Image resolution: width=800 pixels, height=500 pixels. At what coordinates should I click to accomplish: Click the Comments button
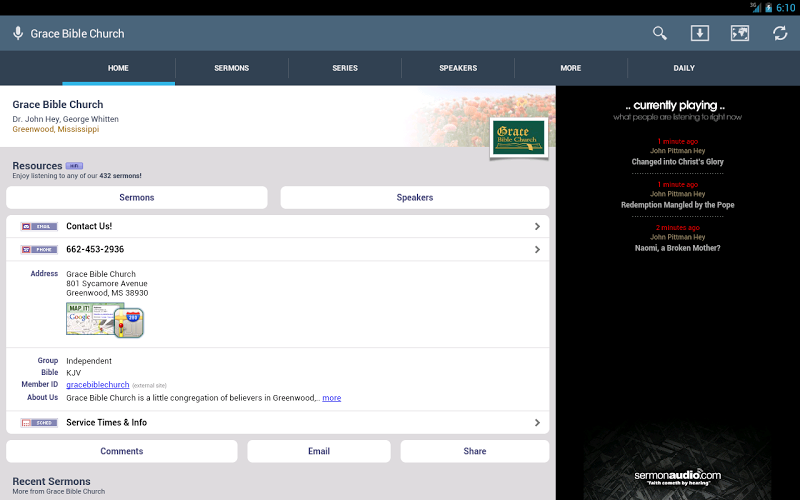point(121,451)
